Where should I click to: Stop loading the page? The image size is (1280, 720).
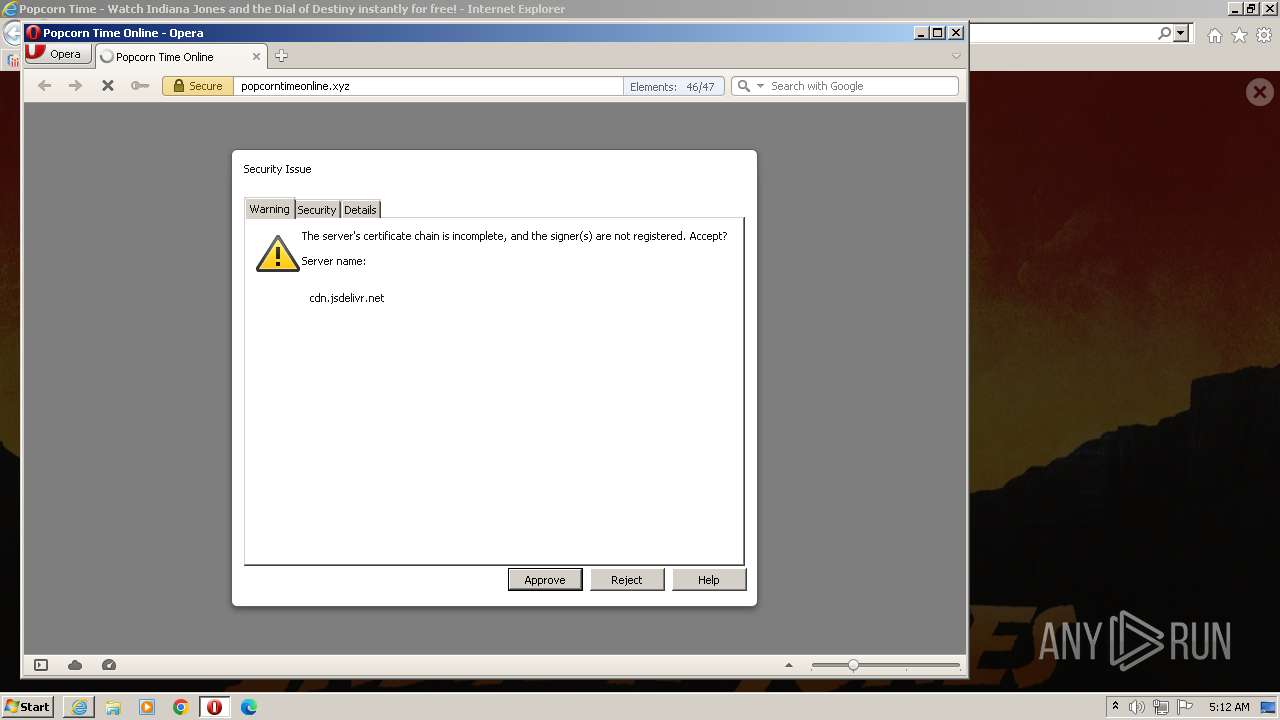pyautogui.click(x=108, y=86)
